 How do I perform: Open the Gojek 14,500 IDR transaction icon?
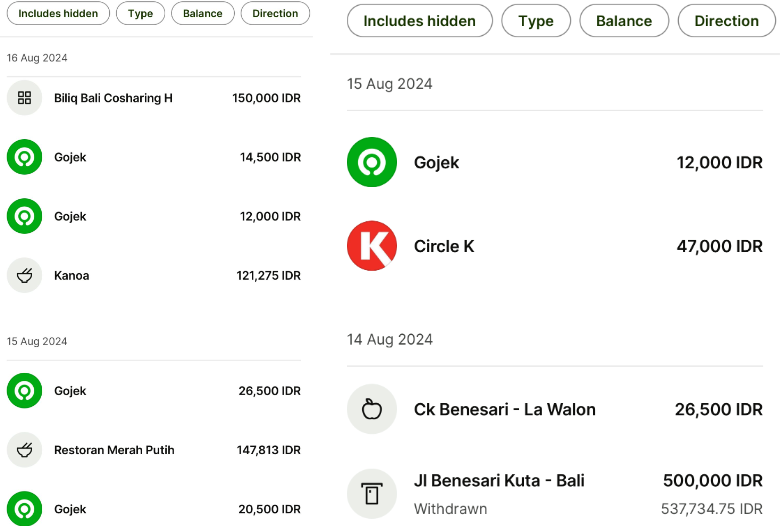pos(24,157)
